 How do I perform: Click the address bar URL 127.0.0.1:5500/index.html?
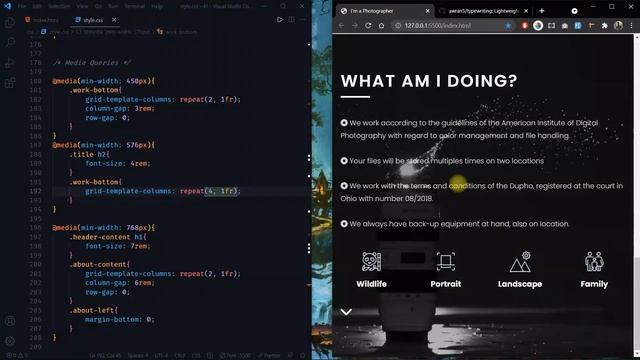coord(438,25)
